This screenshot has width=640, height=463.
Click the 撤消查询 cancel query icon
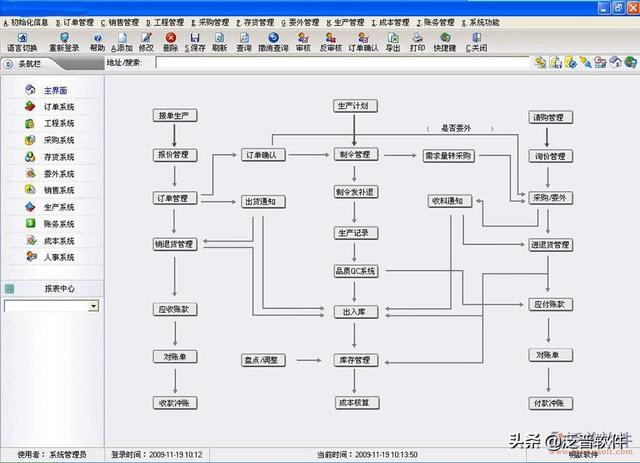coord(273,38)
